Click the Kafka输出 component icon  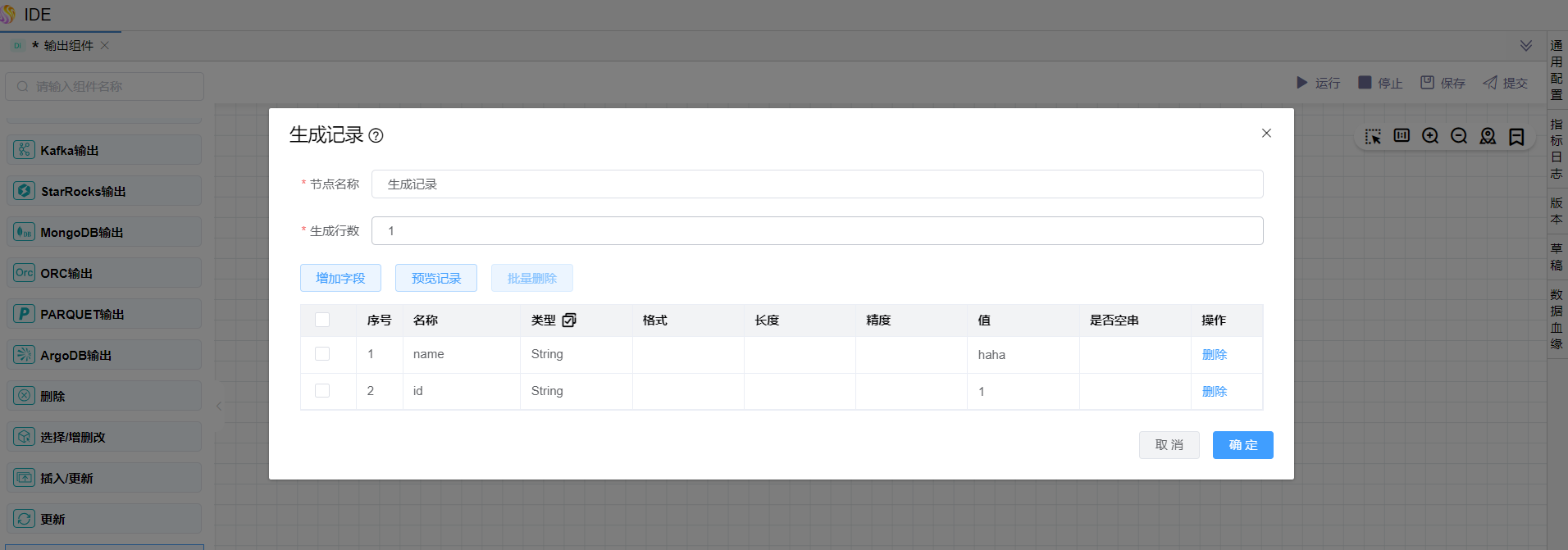(x=24, y=150)
